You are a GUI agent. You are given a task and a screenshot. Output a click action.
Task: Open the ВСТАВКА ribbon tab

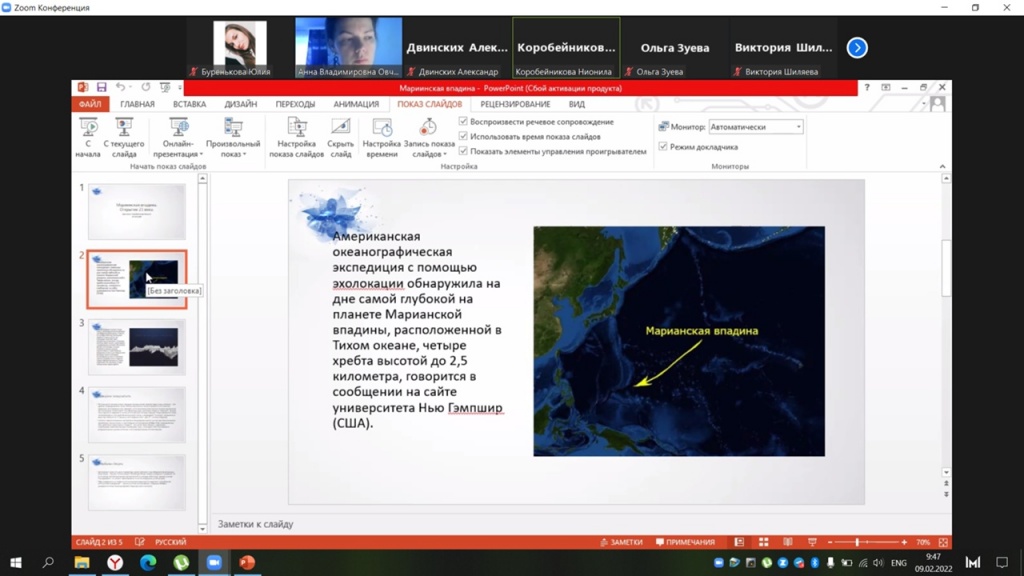point(189,104)
